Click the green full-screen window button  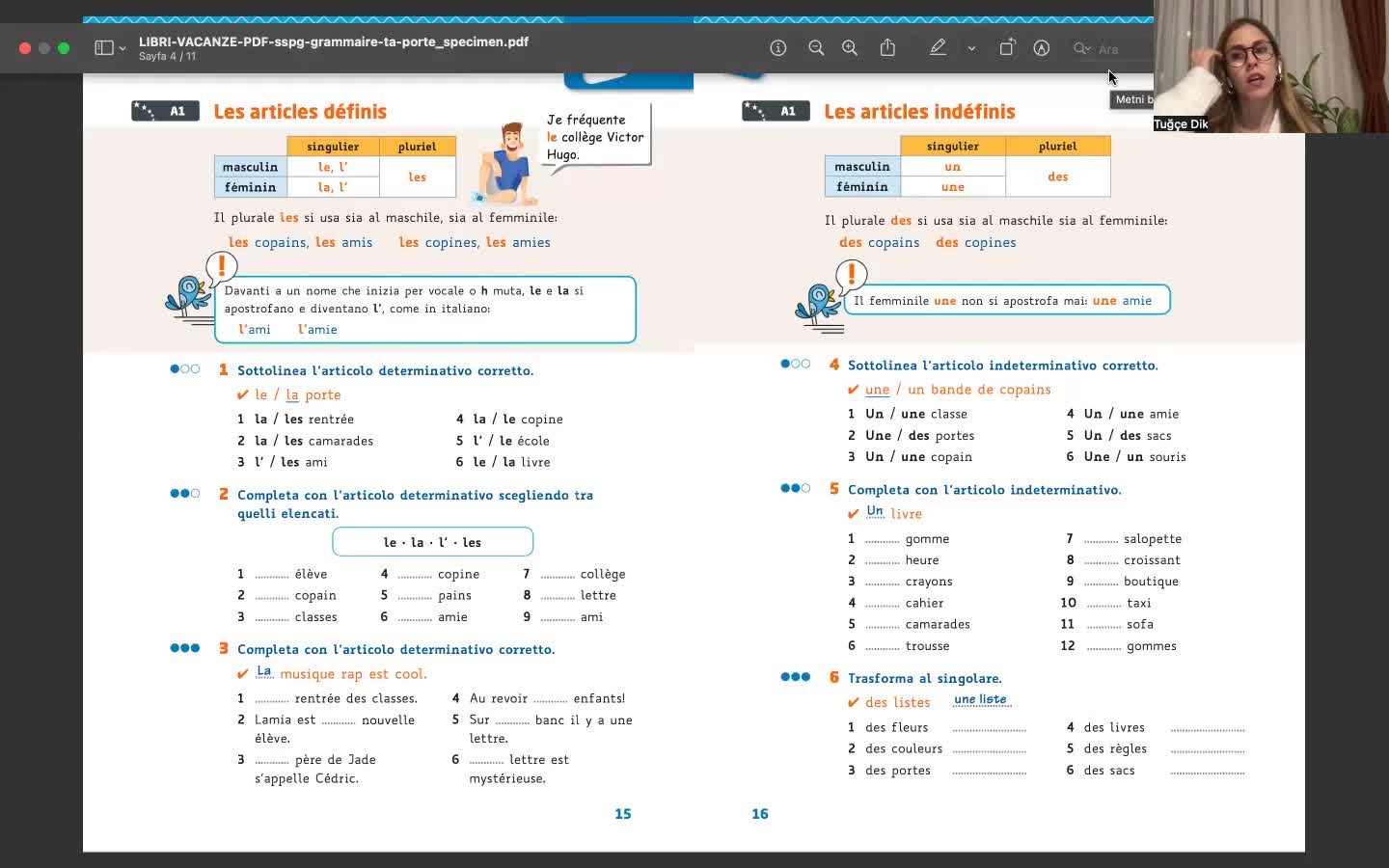(64, 48)
